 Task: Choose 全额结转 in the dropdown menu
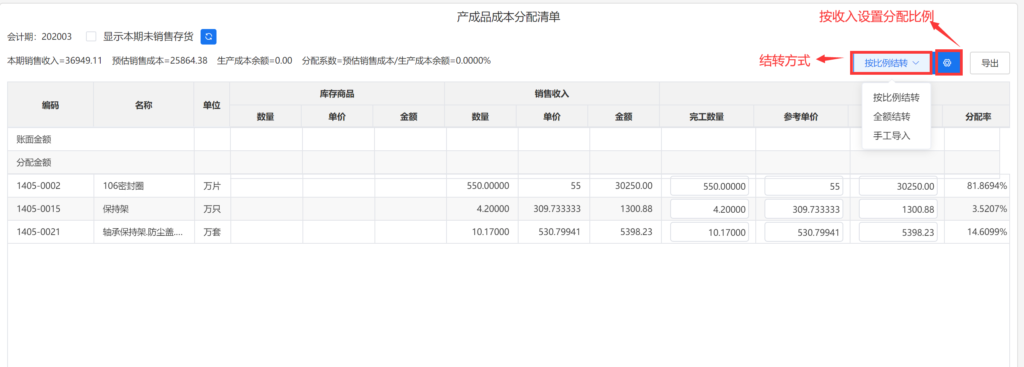[x=891, y=117]
